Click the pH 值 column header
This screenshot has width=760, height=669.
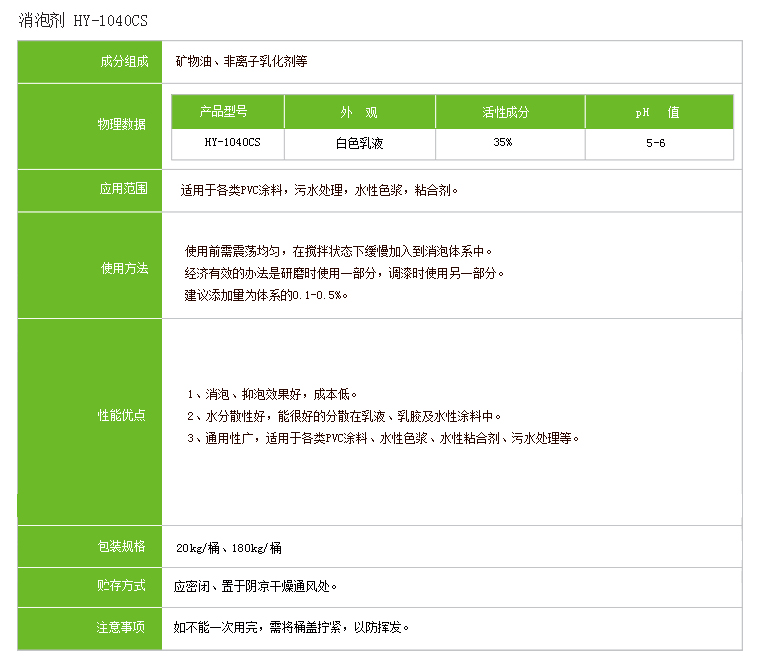pyautogui.click(x=657, y=112)
